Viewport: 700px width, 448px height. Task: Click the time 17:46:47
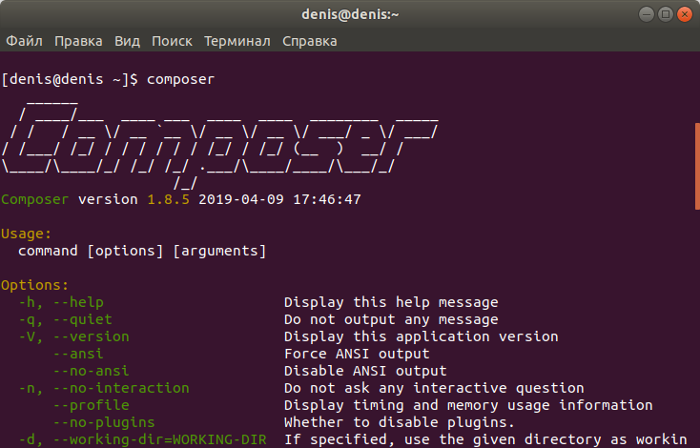coord(327,199)
